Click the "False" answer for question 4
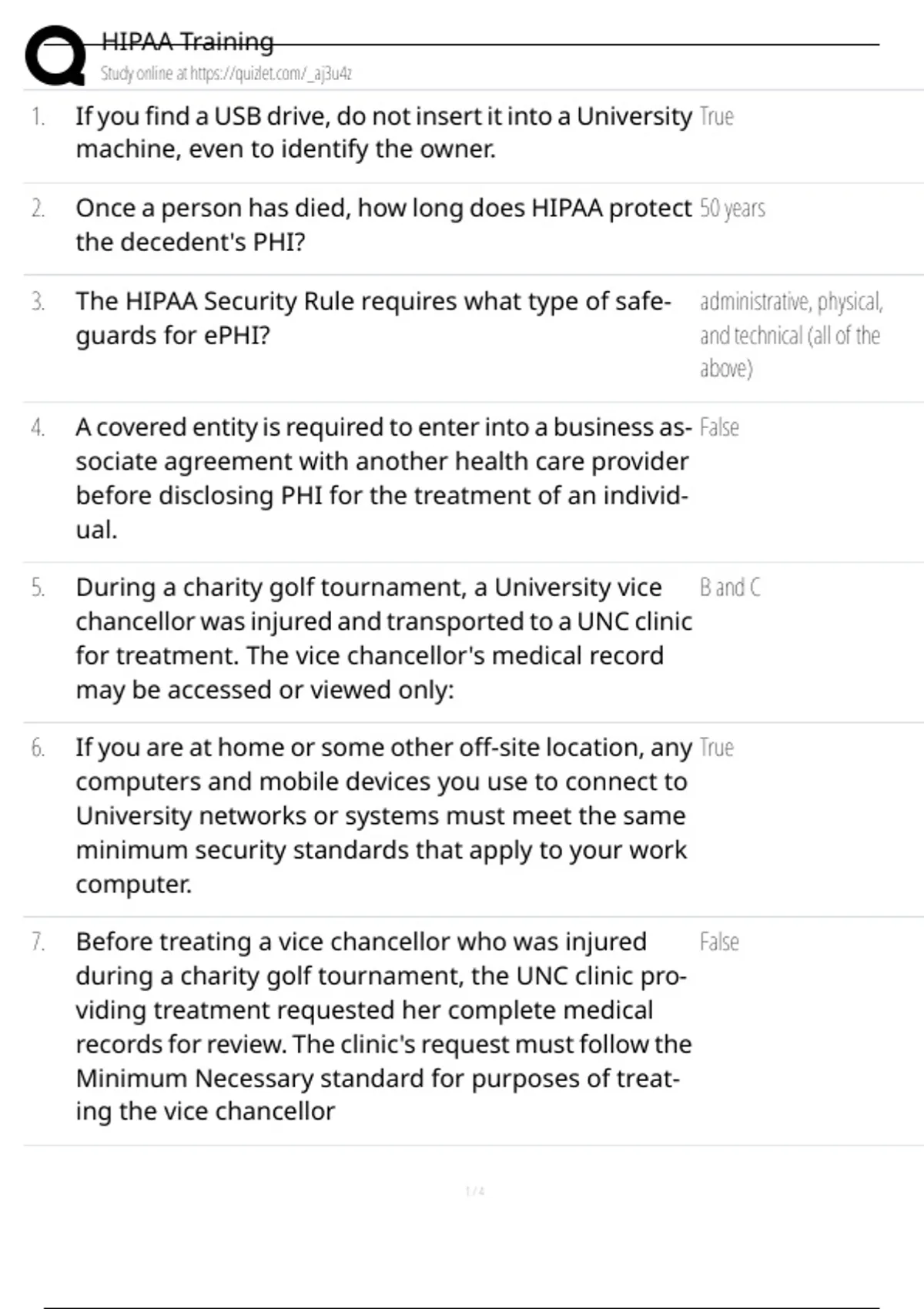Viewport: 924px width, 1309px height. 719,427
